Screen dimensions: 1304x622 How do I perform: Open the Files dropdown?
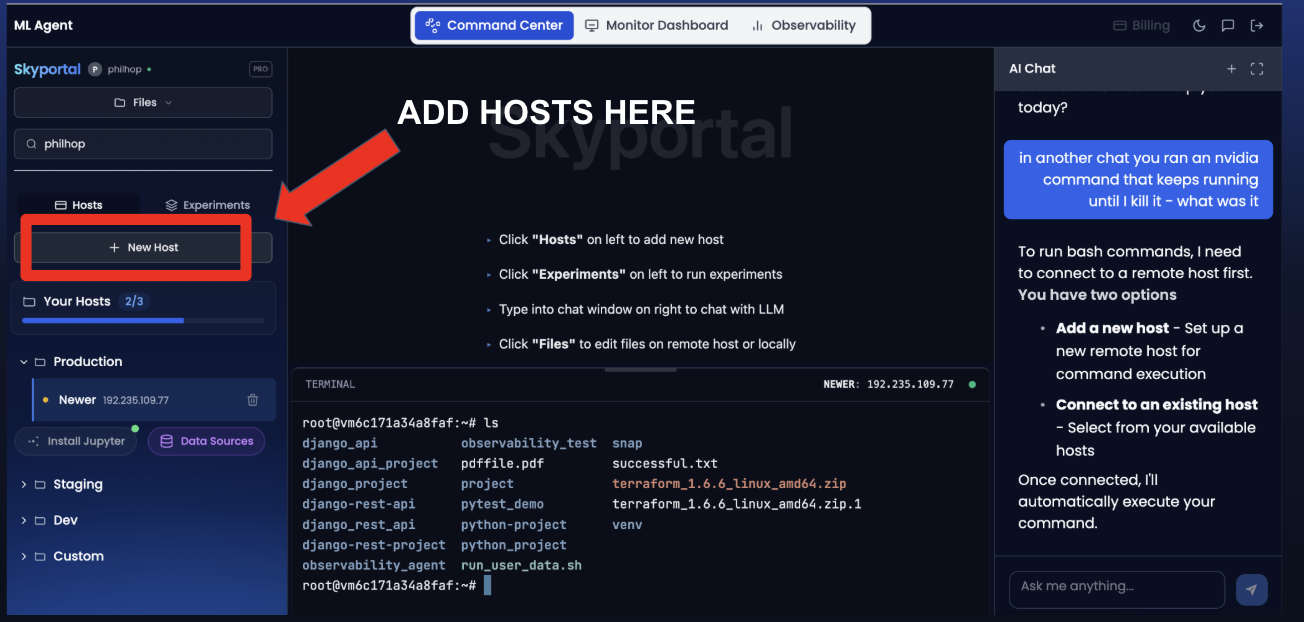pos(143,103)
